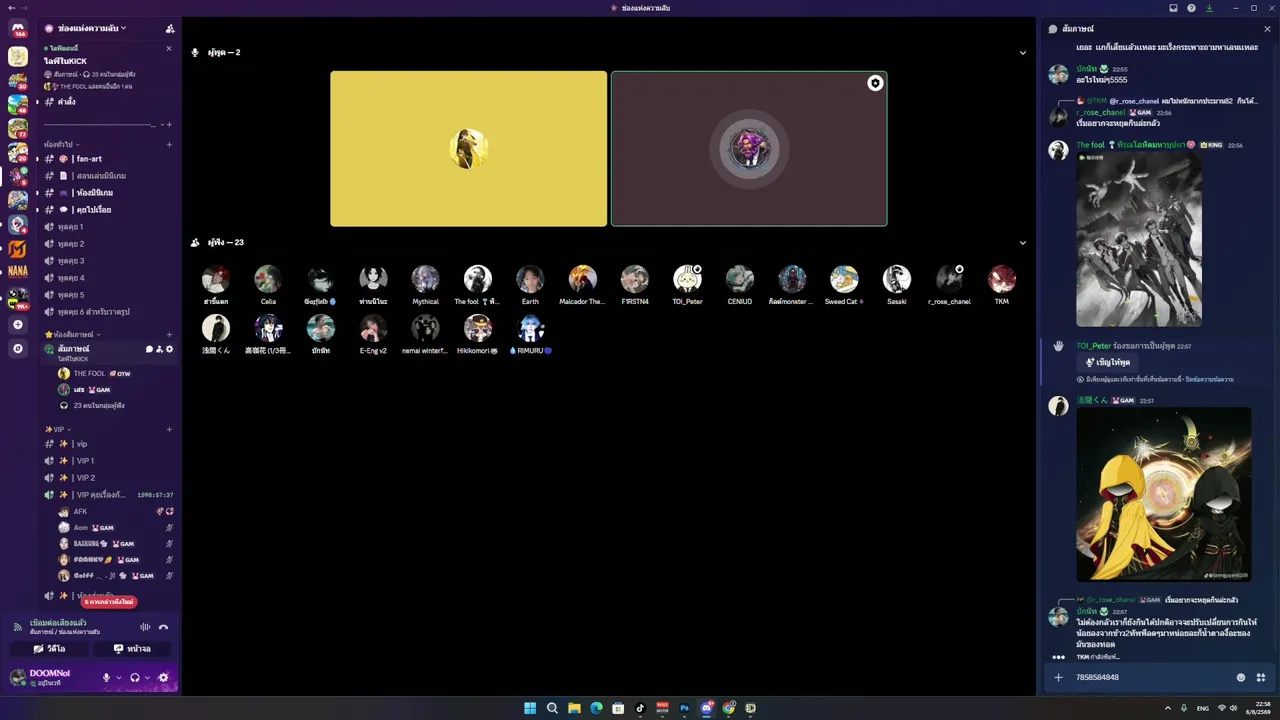The image size is (1280, 720).
Task: Go back with title bar arrow
Action: pyautogui.click(x=10, y=8)
